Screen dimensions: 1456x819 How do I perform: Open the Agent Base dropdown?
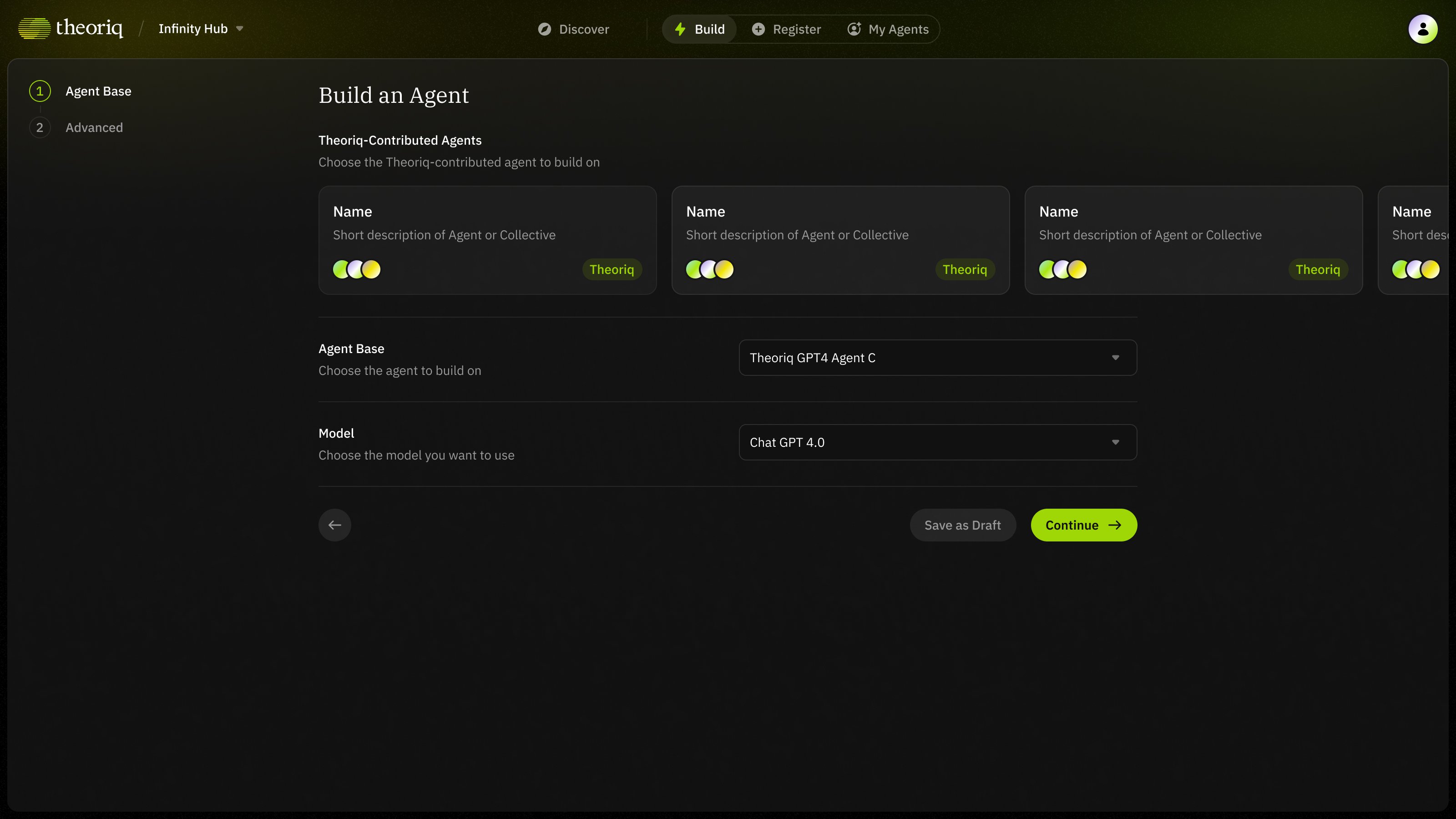[x=937, y=358]
